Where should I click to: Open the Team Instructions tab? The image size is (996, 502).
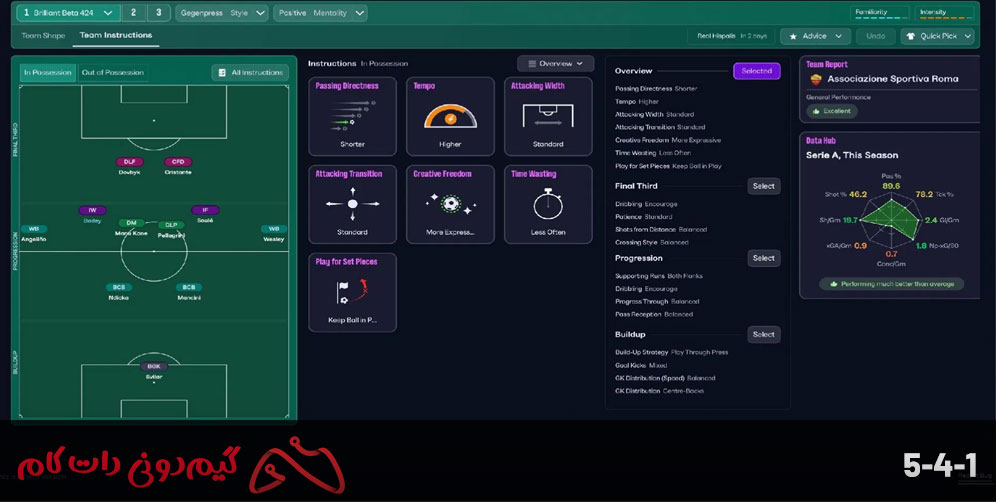(x=116, y=36)
